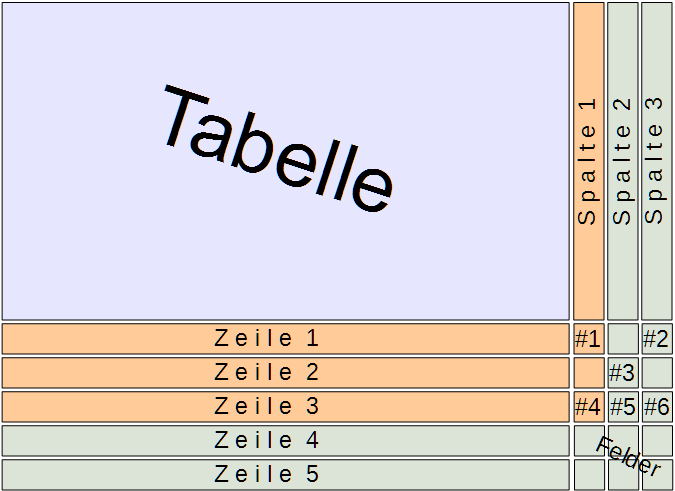675x491 pixels.
Task: Select the Zeile 3 row header
Action: pyautogui.click(x=285, y=407)
